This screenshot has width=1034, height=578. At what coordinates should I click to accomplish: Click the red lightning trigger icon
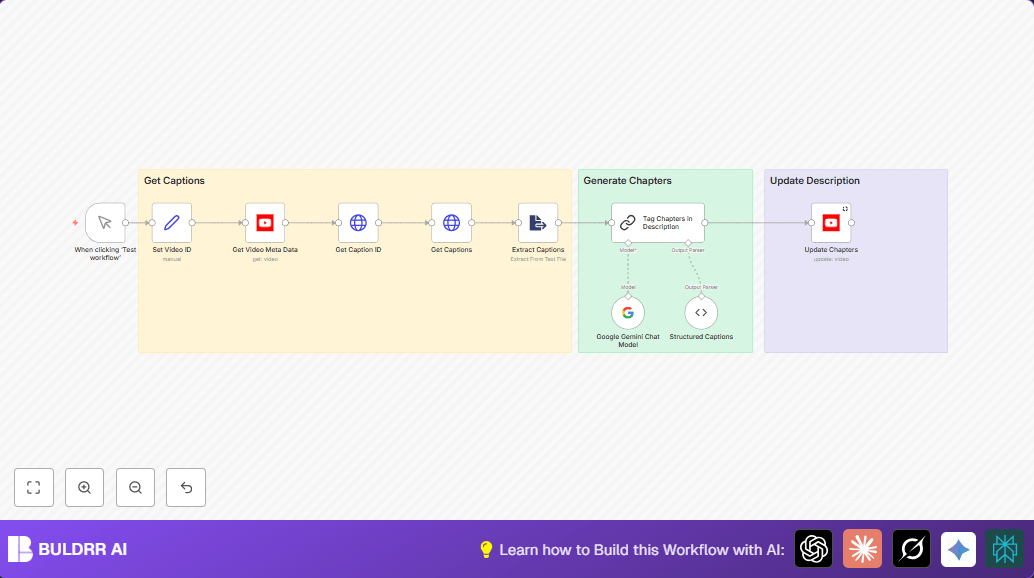click(75, 223)
